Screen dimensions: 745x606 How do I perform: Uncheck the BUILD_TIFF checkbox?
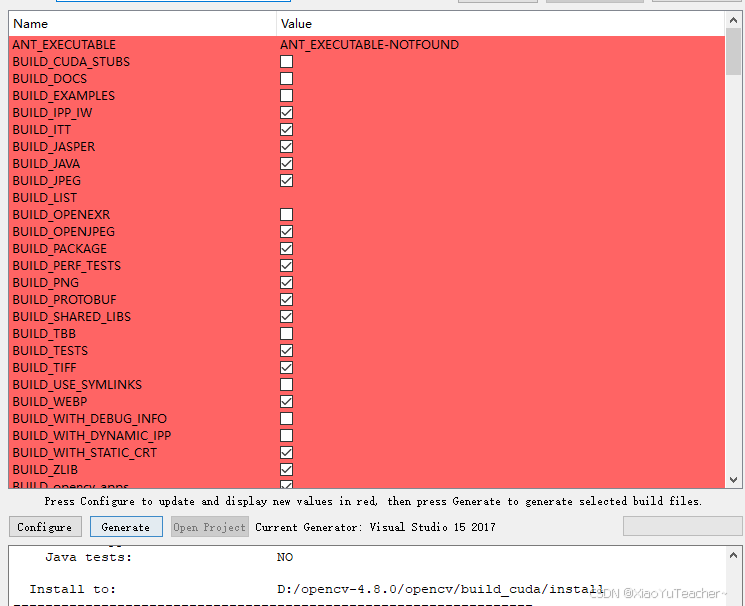[287, 368]
